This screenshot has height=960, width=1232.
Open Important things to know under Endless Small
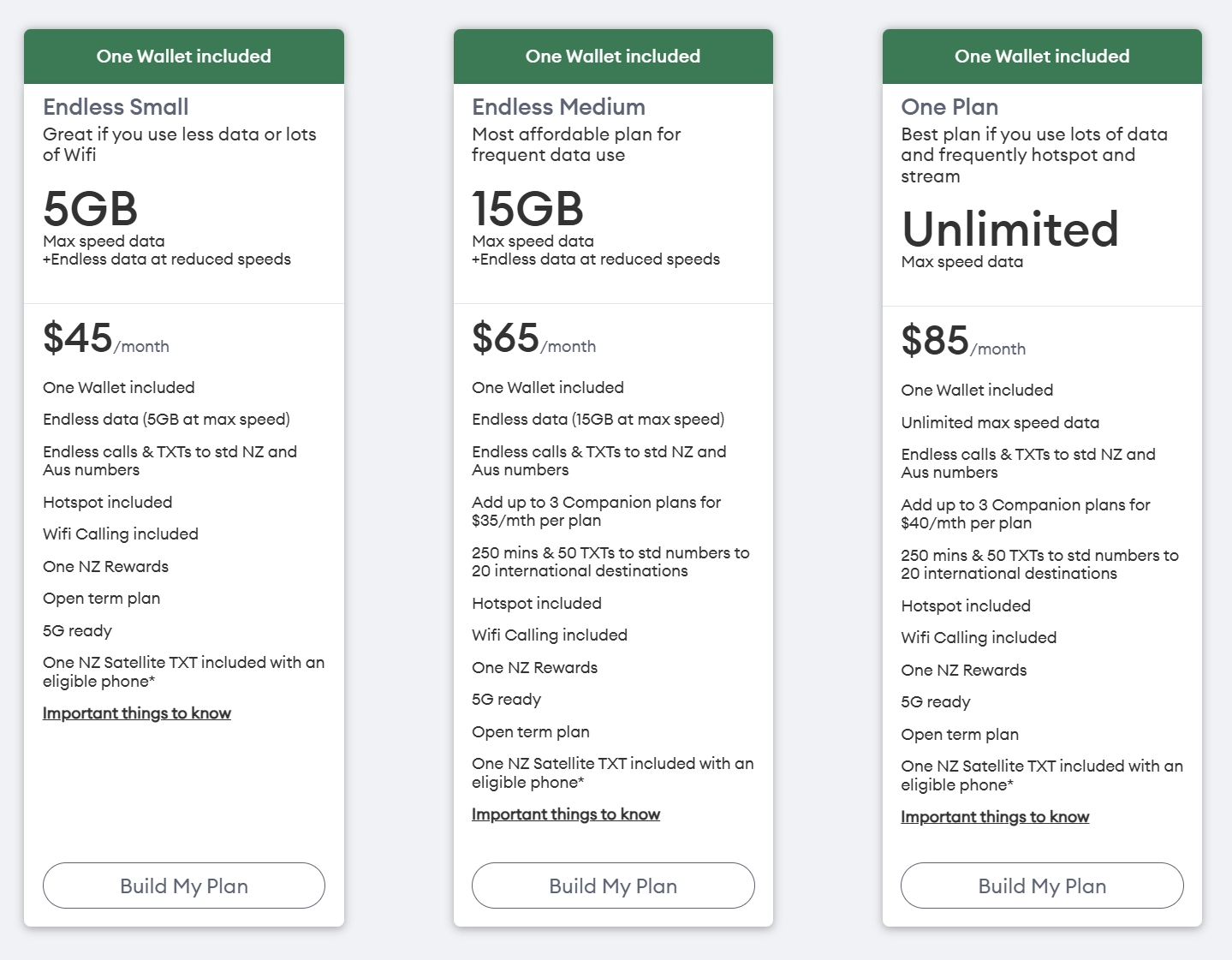pyautogui.click(x=137, y=713)
